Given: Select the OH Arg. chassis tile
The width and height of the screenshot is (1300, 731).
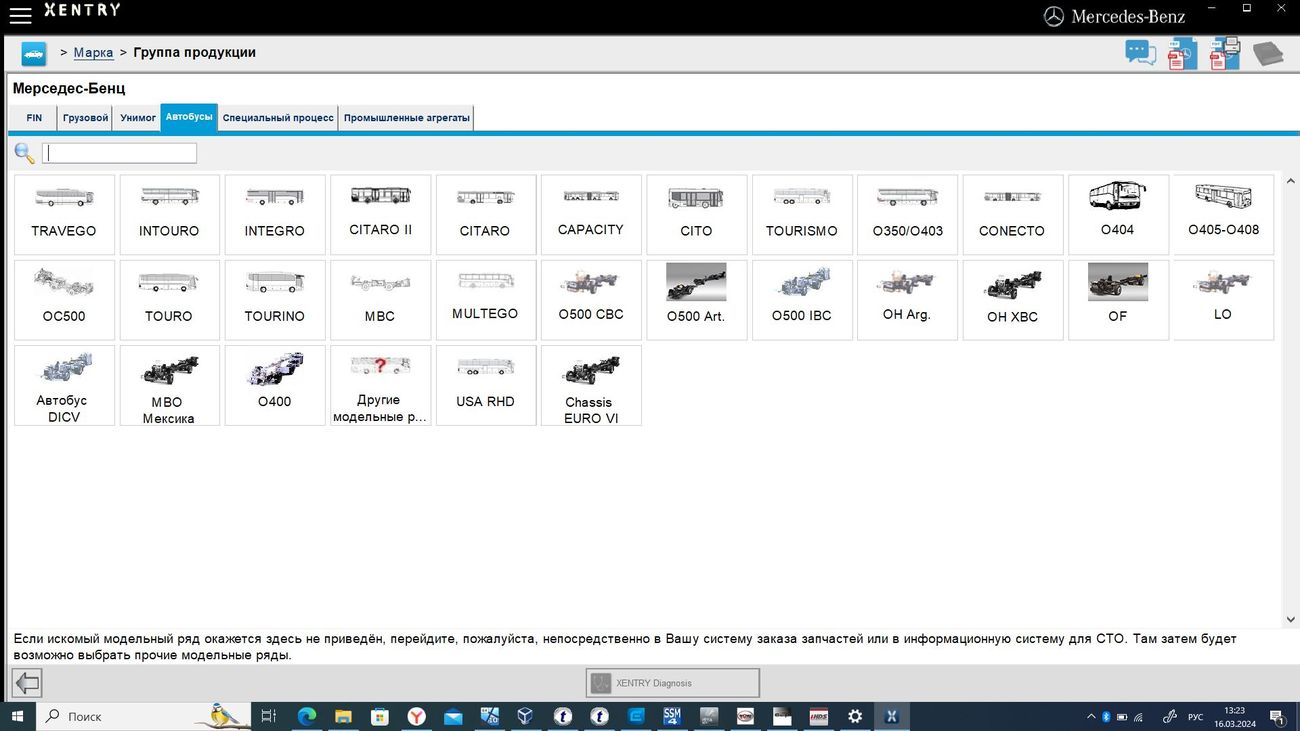Looking at the screenshot, I should tap(908, 300).
